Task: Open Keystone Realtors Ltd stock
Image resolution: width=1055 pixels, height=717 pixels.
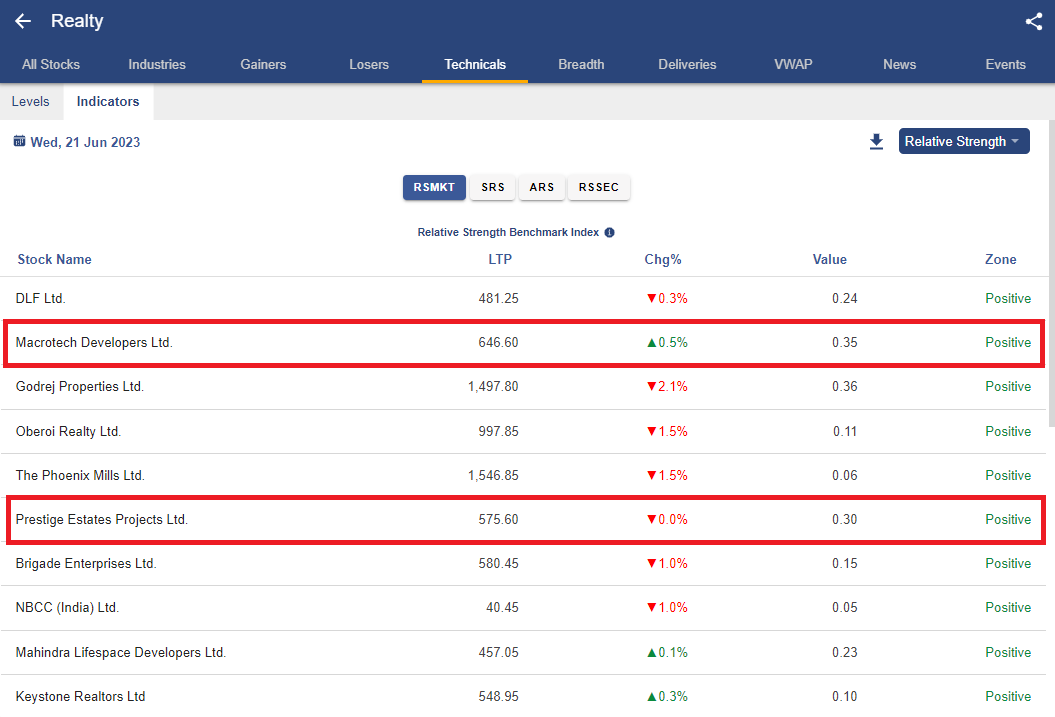Action: point(80,697)
